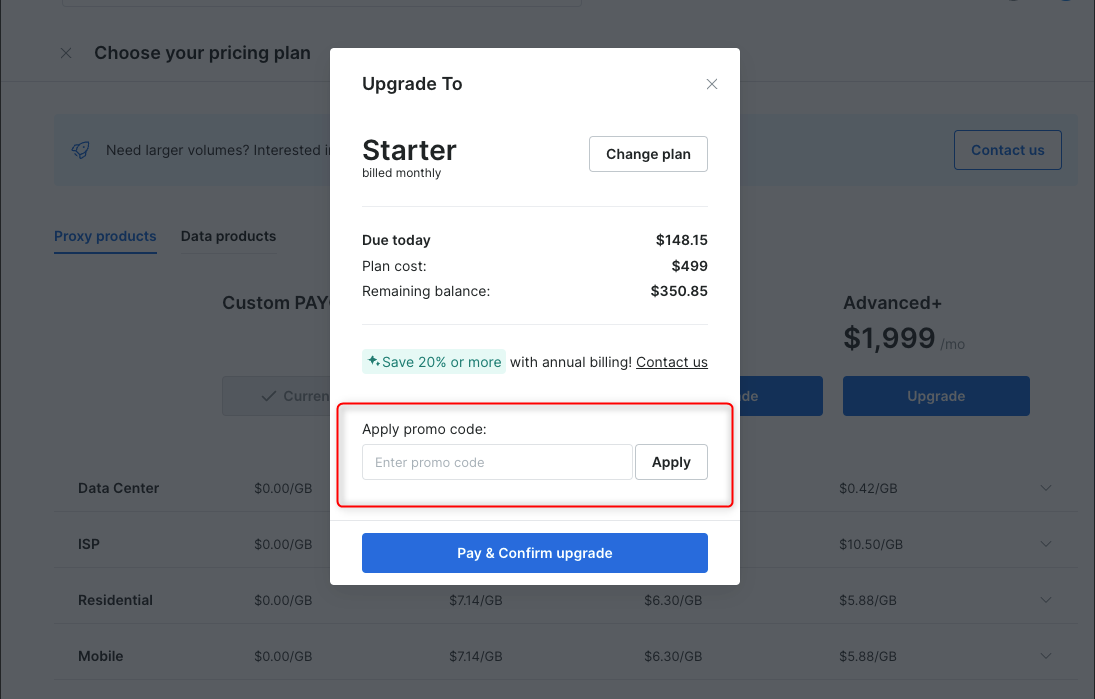Click the Advanced+ $1,999 price heading
The image size is (1095, 699).
point(889,339)
